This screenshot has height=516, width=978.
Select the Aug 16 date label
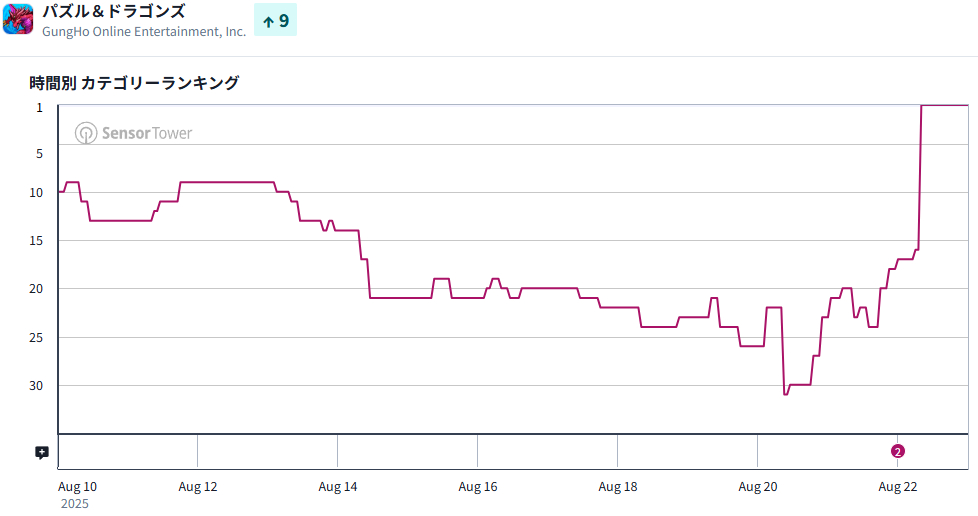tap(478, 487)
